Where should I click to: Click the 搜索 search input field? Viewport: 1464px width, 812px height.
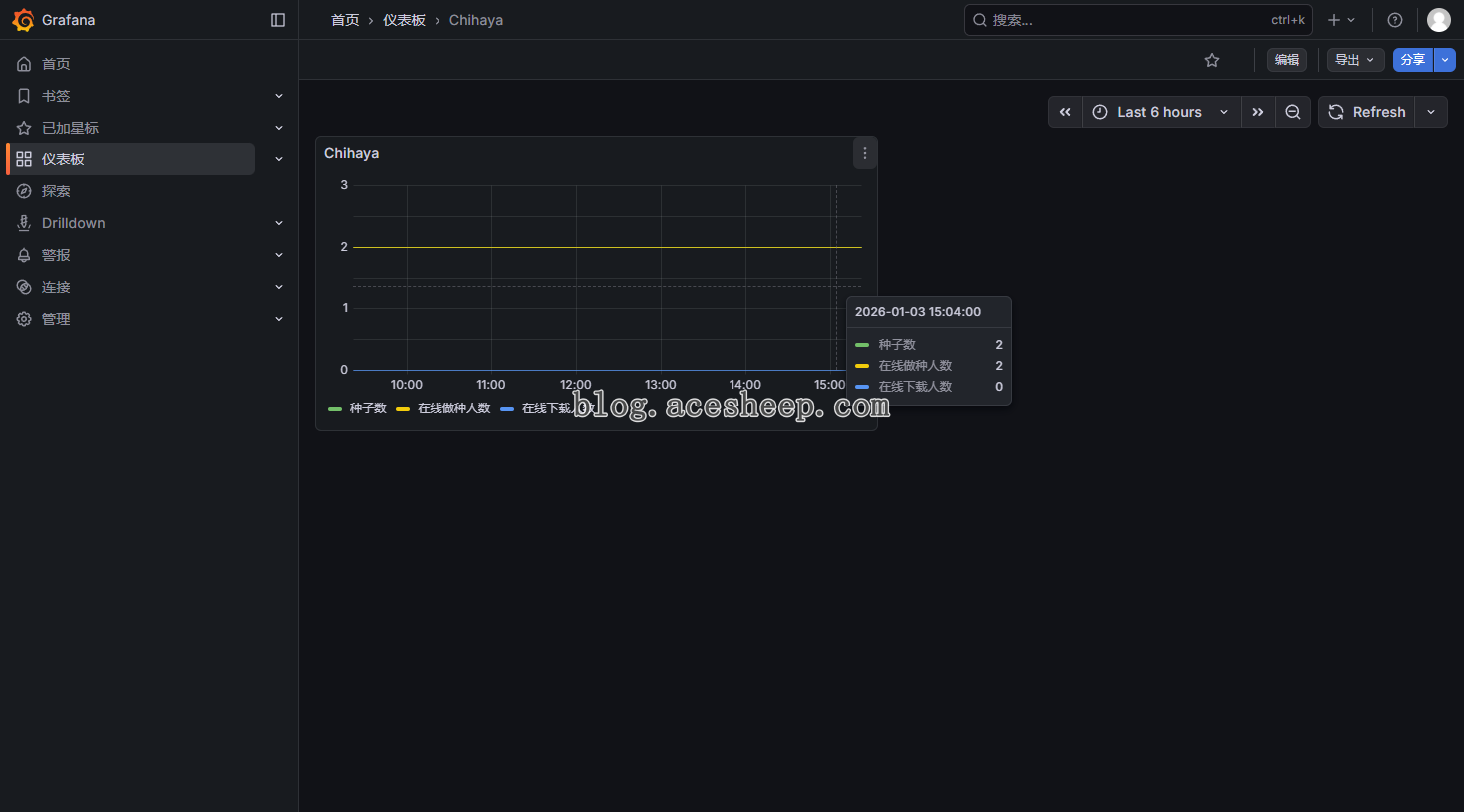pyautogui.click(x=1096, y=19)
